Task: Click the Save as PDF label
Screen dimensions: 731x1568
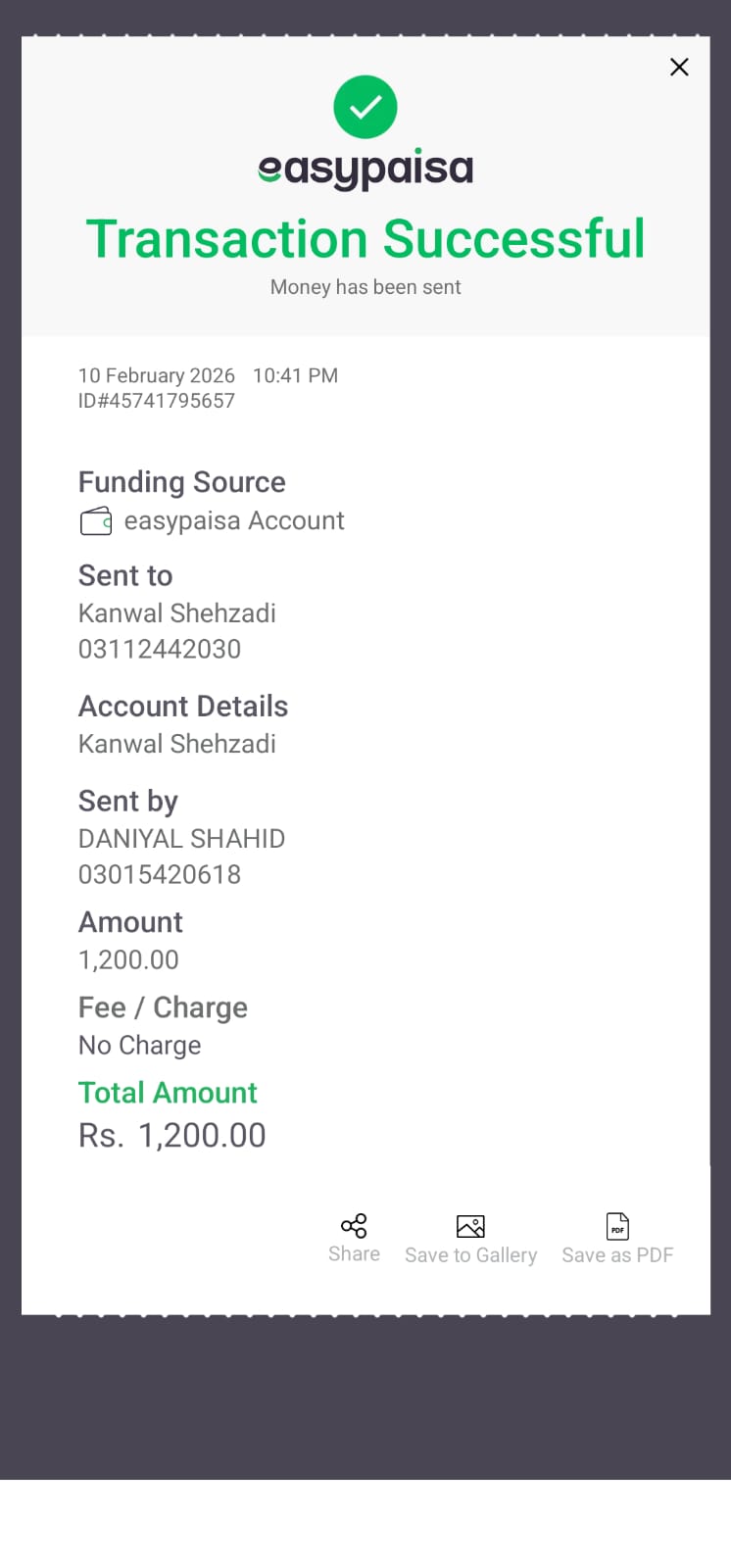Action: point(617,1255)
